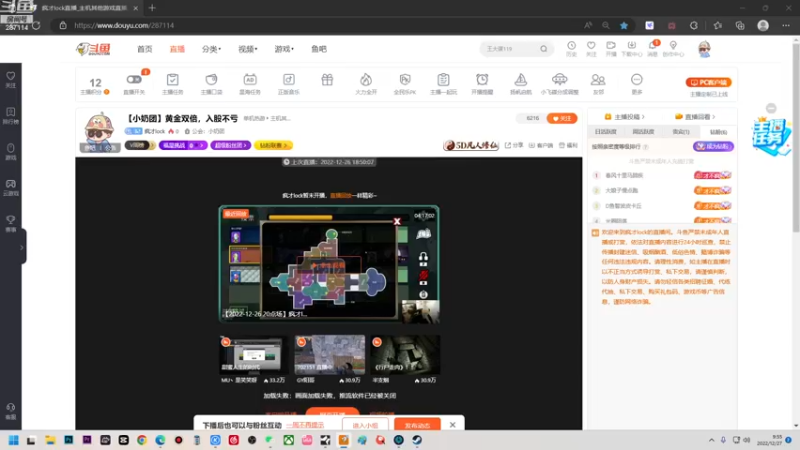Open the 关注 heart in left sidebar

tap(11, 79)
